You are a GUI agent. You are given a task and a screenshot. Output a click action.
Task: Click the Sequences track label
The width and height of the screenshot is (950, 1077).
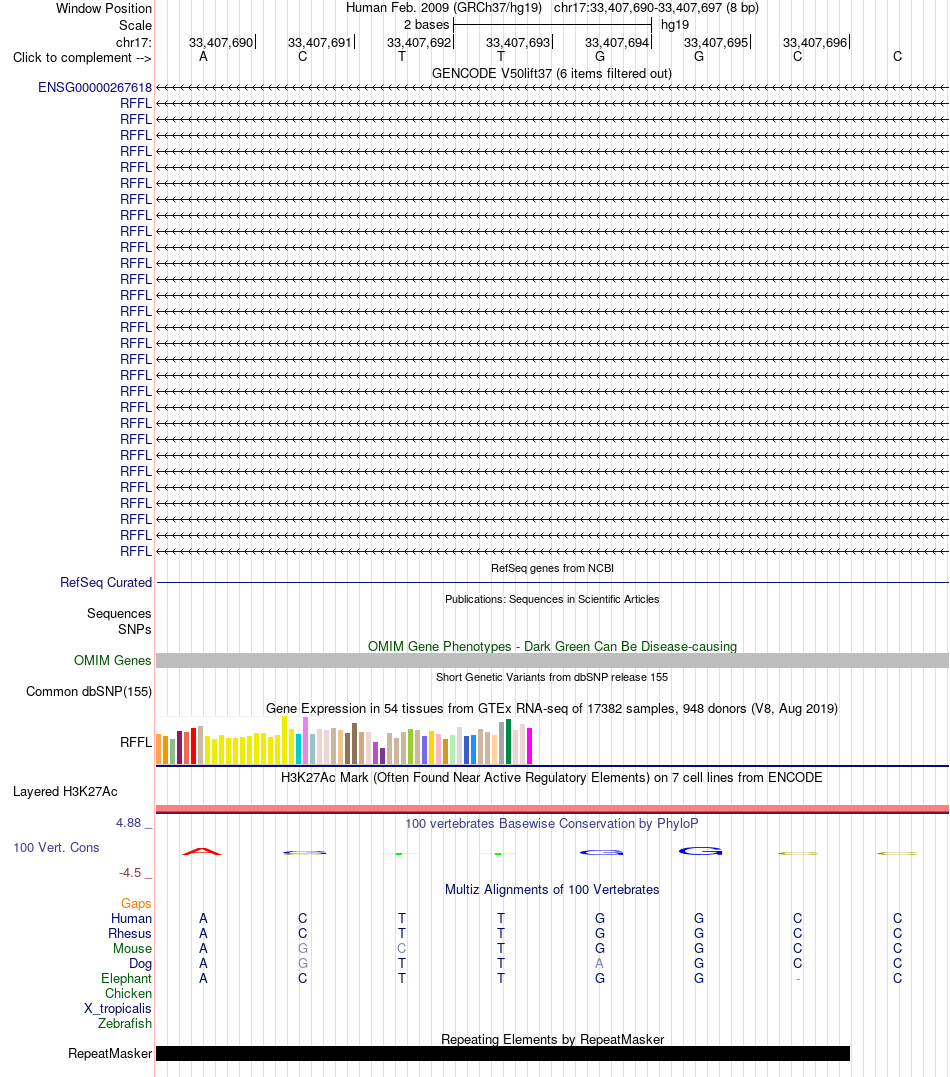click(x=119, y=613)
